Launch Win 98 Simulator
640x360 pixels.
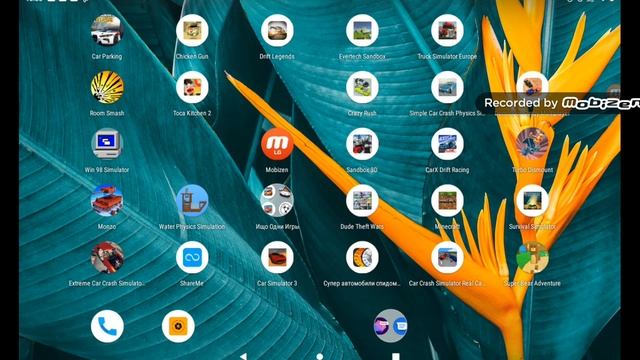pos(107,144)
